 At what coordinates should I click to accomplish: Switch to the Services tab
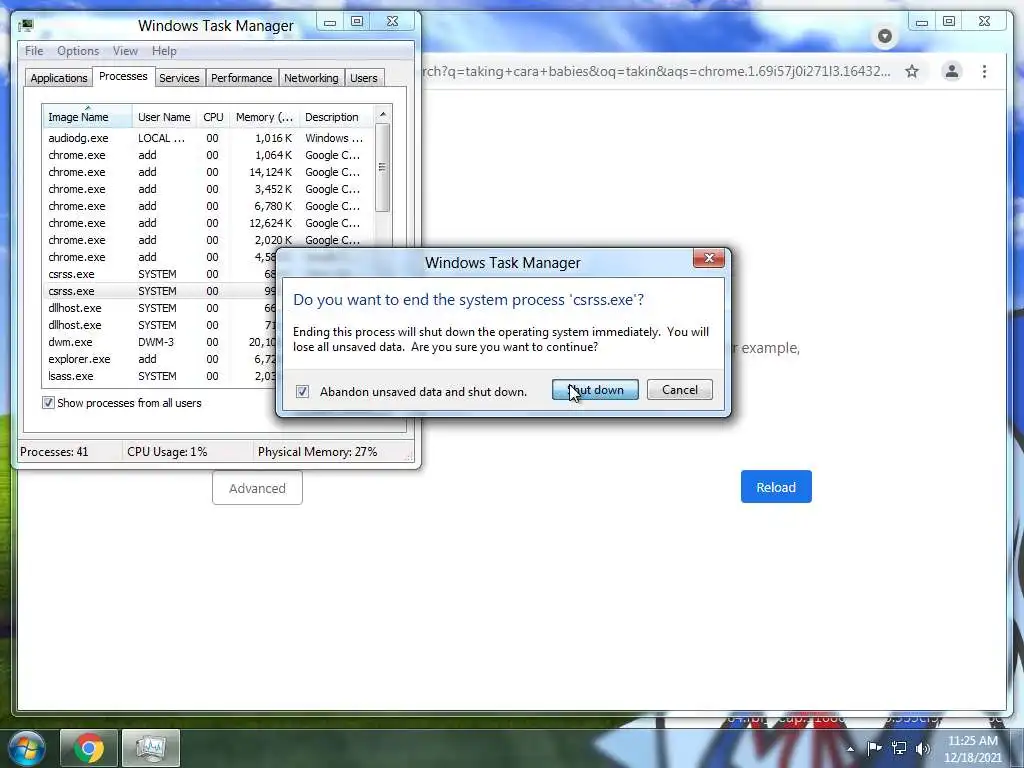click(x=179, y=78)
